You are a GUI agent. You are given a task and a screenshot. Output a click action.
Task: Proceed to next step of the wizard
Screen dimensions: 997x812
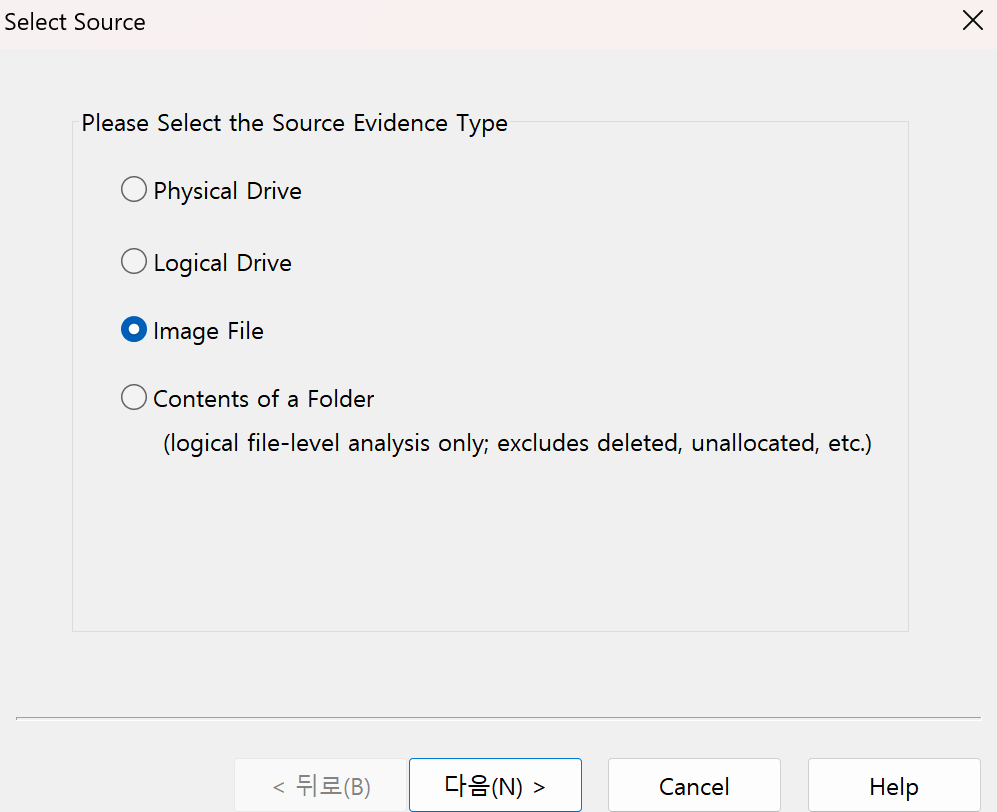495,785
